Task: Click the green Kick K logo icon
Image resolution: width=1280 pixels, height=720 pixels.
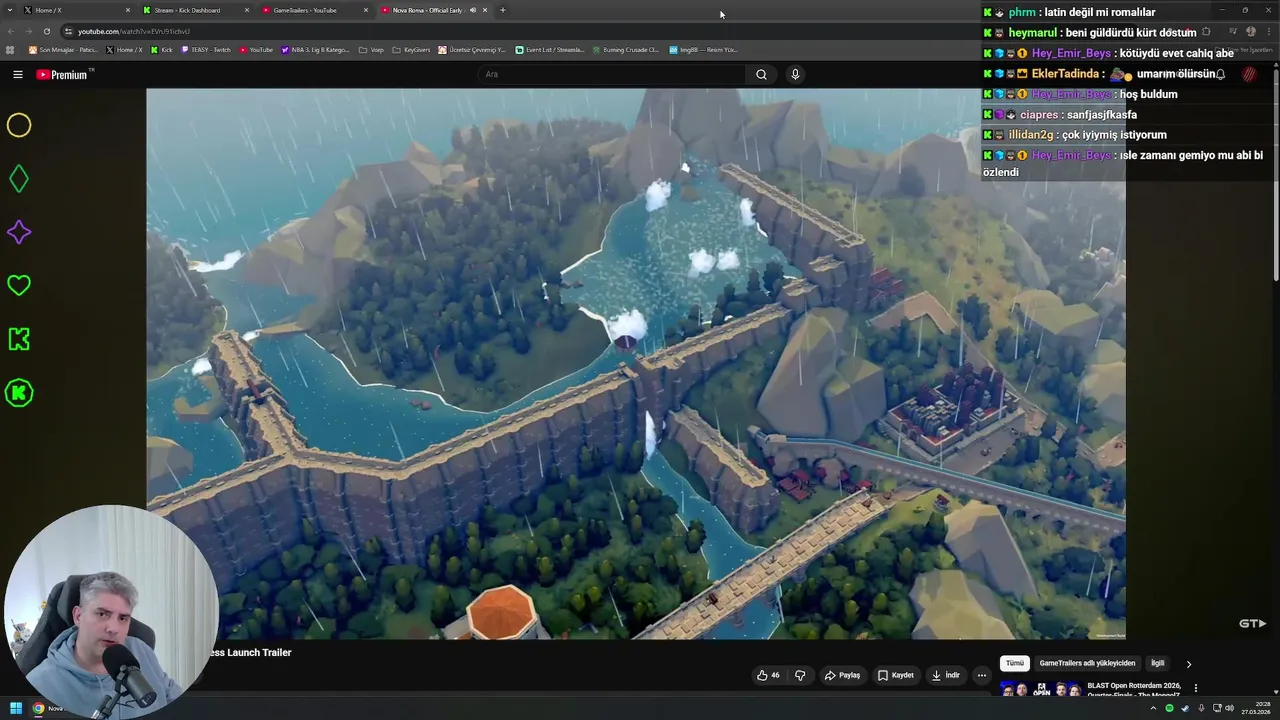Action: coord(19,339)
